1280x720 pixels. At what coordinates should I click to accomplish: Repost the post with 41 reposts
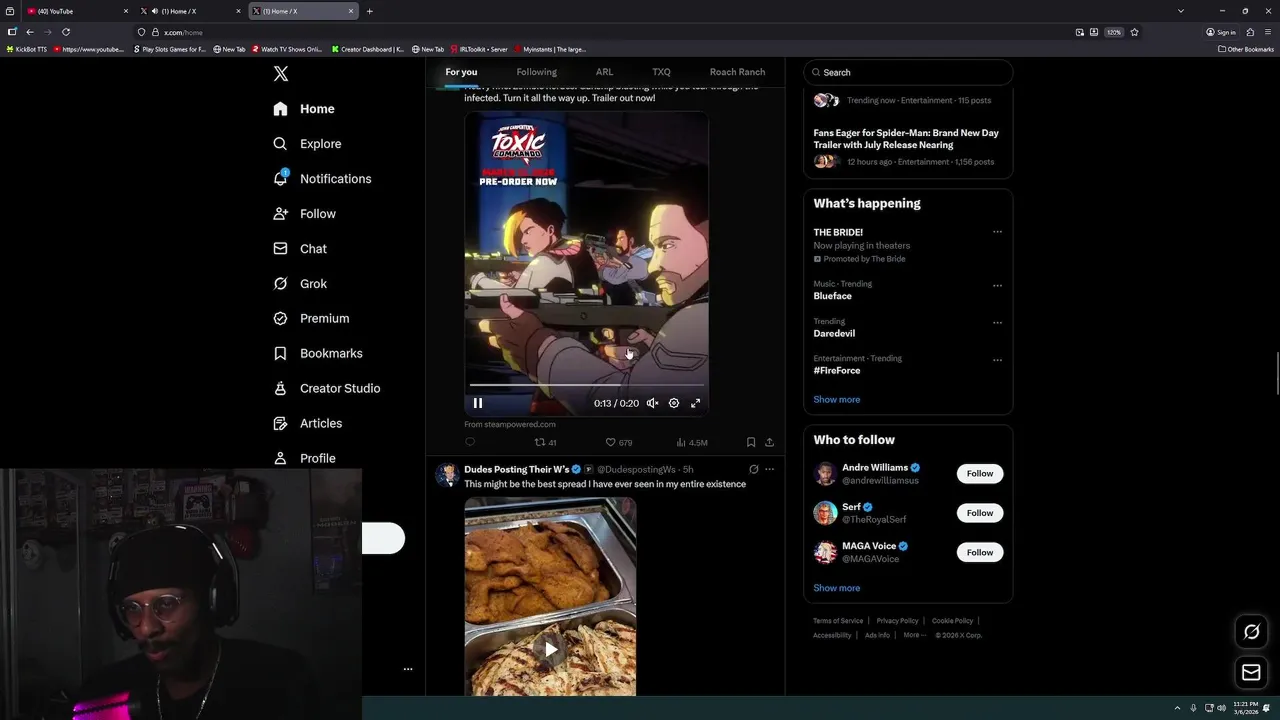(x=545, y=442)
